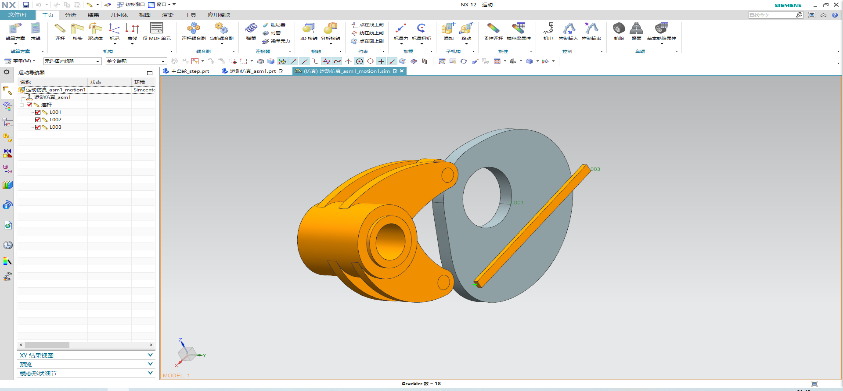
Task: Click the Environment column header in navigator
Action: click(x=144, y=82)
